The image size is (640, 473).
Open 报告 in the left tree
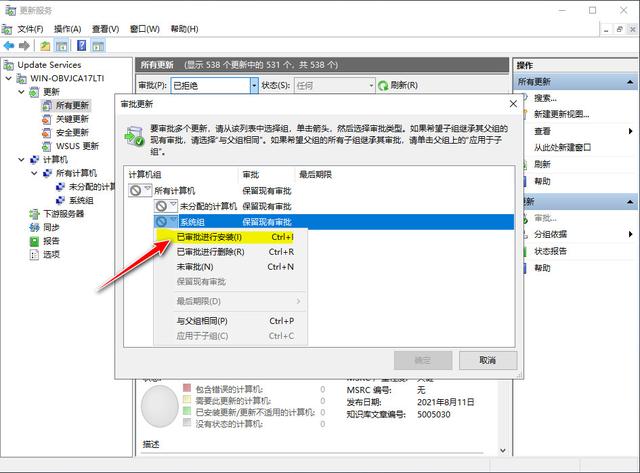pos(51,241)
